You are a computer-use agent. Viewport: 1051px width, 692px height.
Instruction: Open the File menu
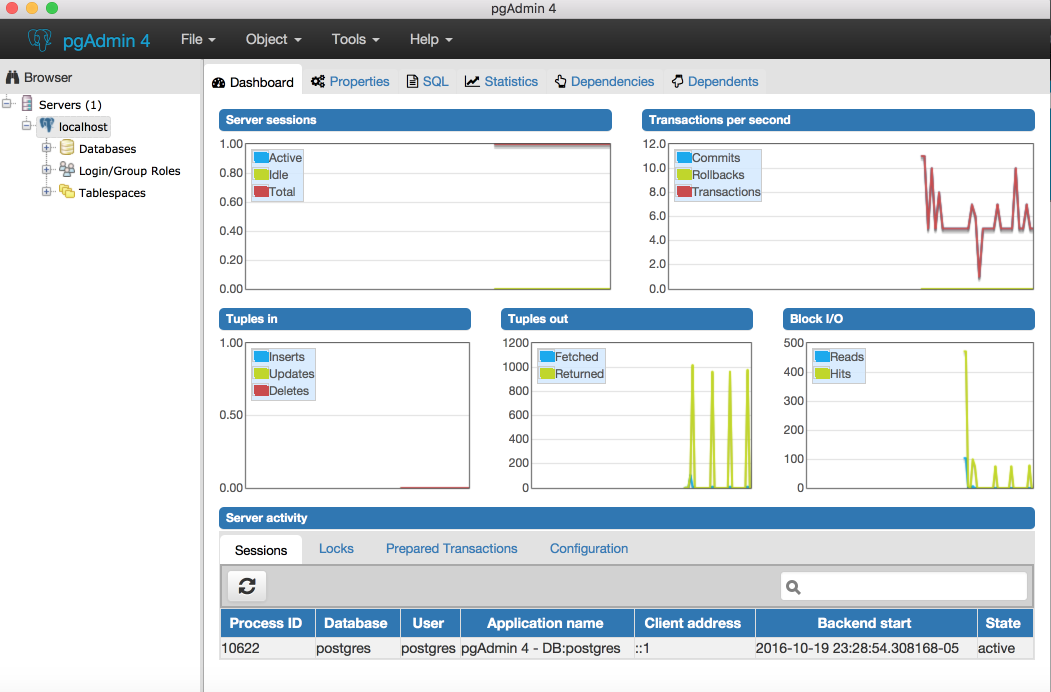coord(198,40)
